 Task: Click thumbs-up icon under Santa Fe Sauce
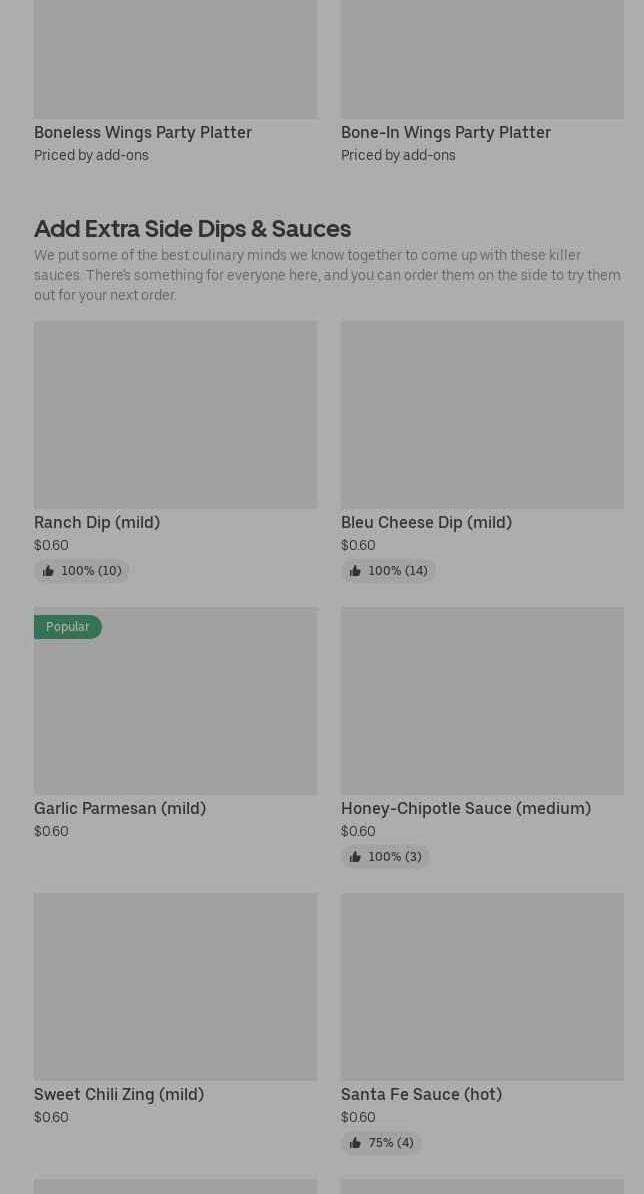pyautogui.click(x=355, y=1143)
